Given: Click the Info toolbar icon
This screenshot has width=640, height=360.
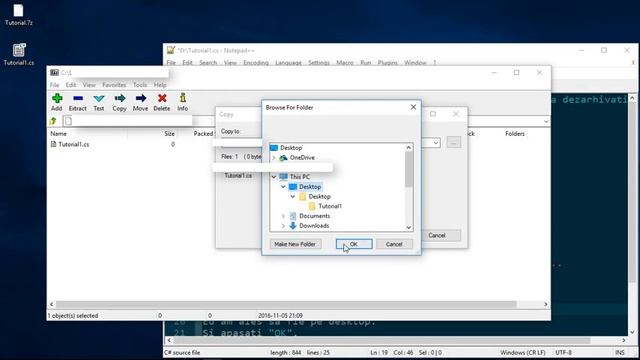Looking at the screenshot, I should (182, 102).
